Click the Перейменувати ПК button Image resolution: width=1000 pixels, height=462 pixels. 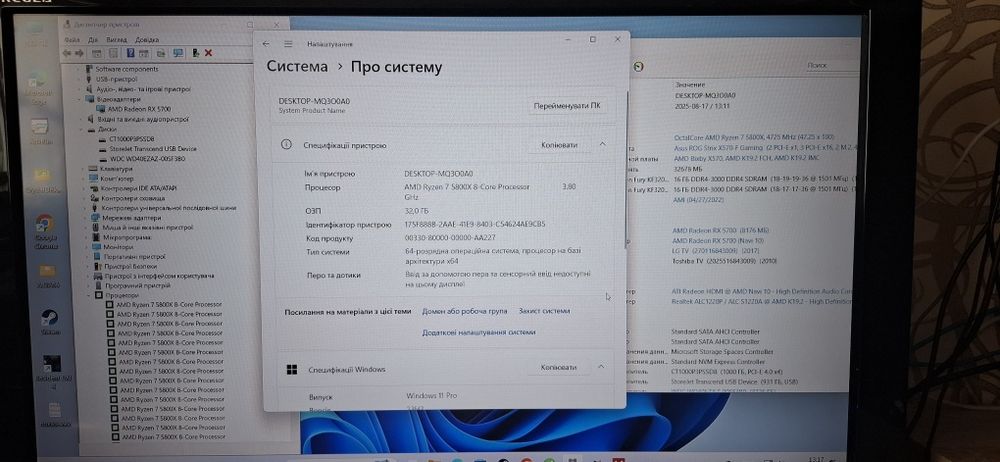568,106
